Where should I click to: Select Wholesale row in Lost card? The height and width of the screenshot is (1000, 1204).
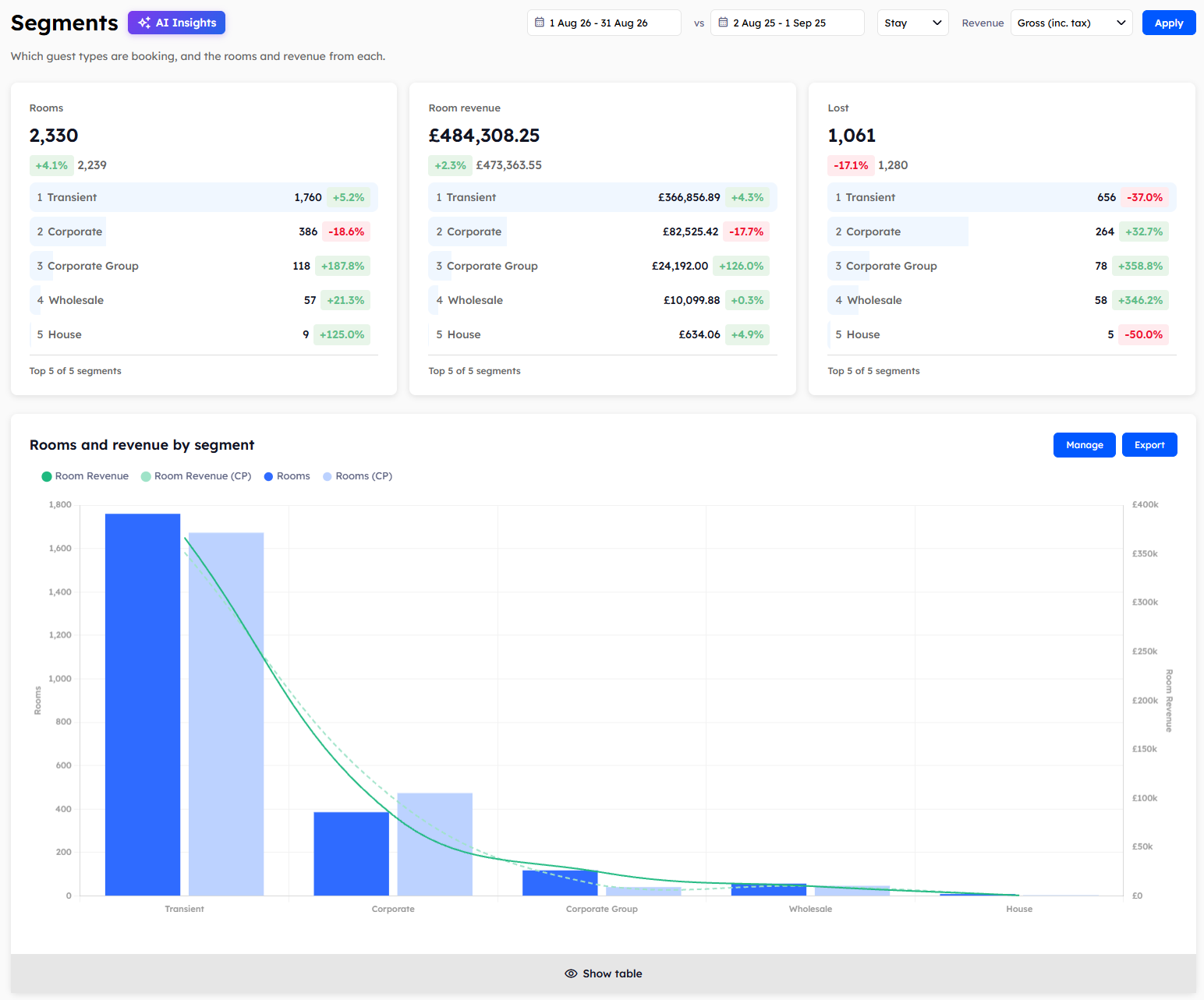coord(1002,300)
